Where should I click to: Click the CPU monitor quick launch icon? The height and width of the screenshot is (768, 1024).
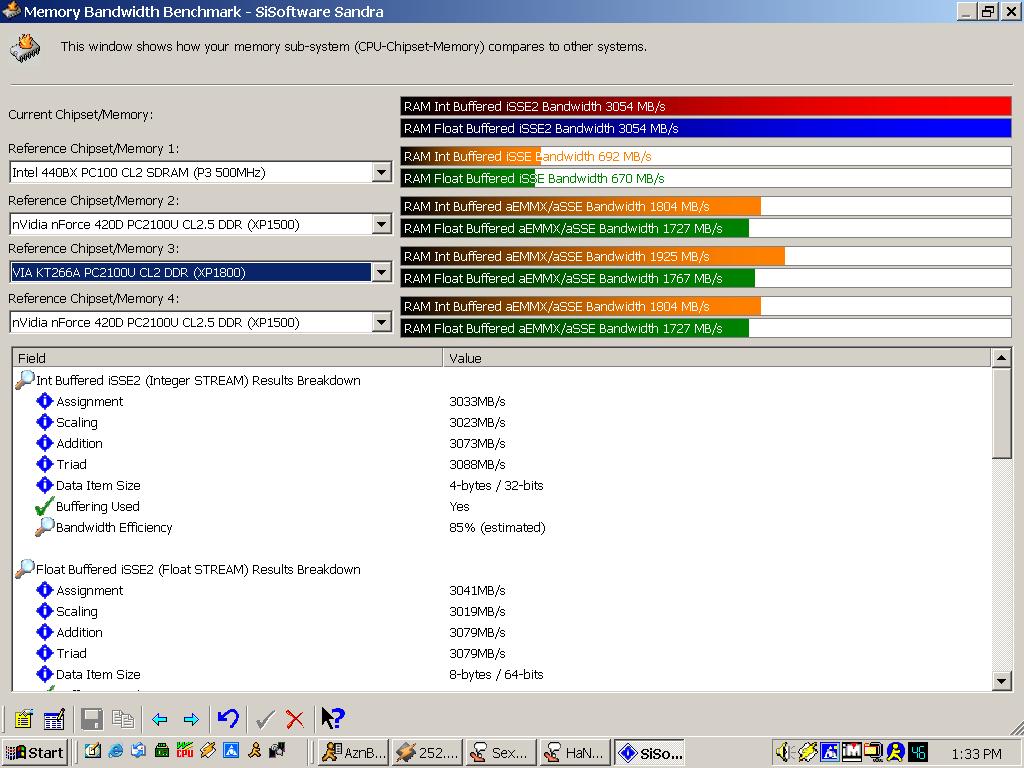coord(185,751)
